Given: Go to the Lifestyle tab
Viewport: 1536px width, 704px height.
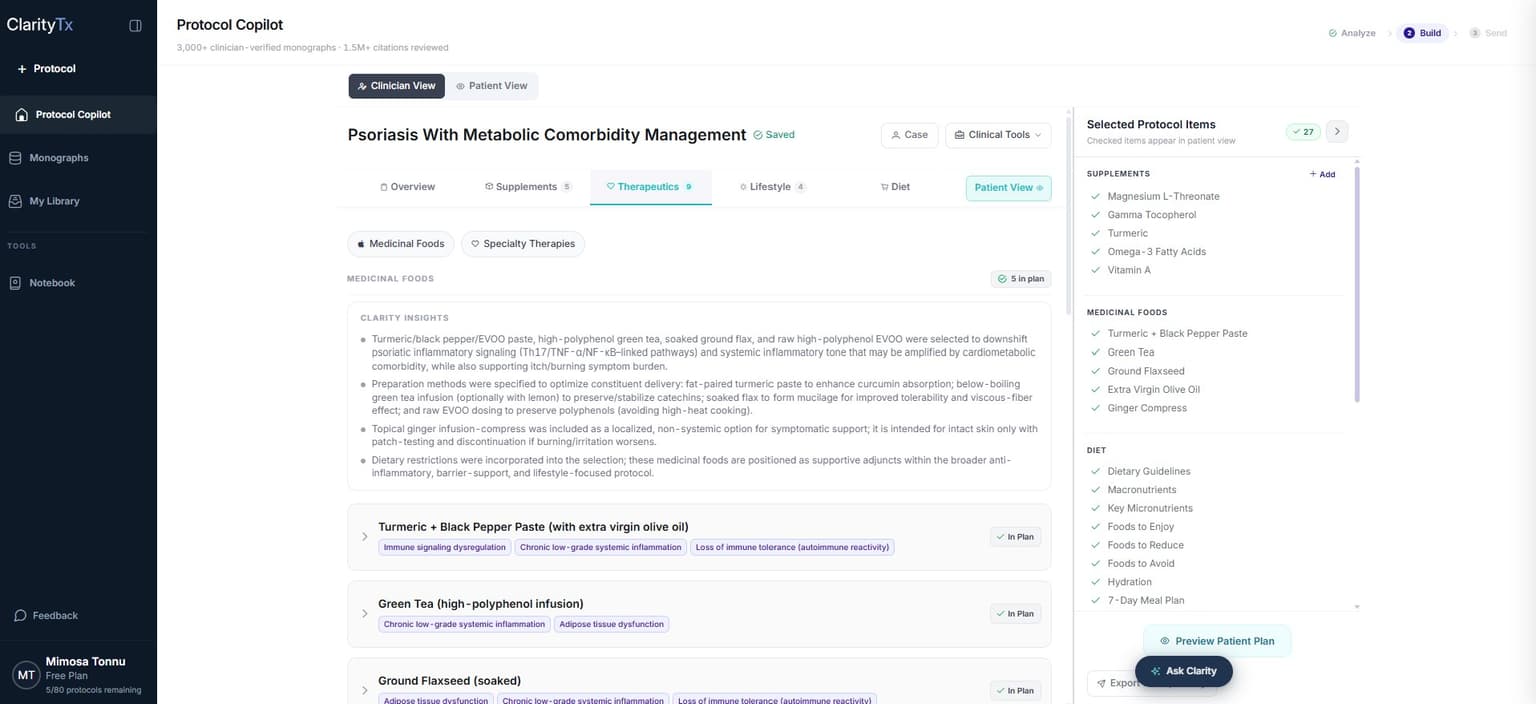Looking at the screenshot, I should tap(773, 187).
